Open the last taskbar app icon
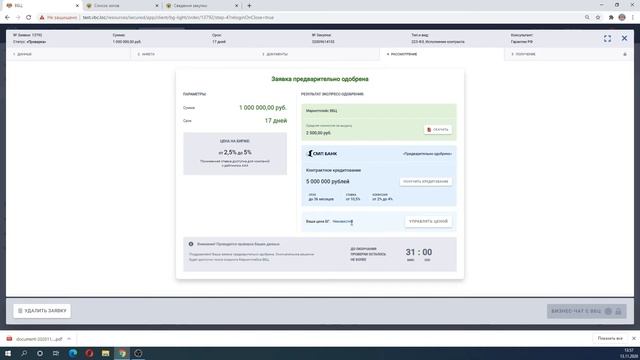 point(138,353)
